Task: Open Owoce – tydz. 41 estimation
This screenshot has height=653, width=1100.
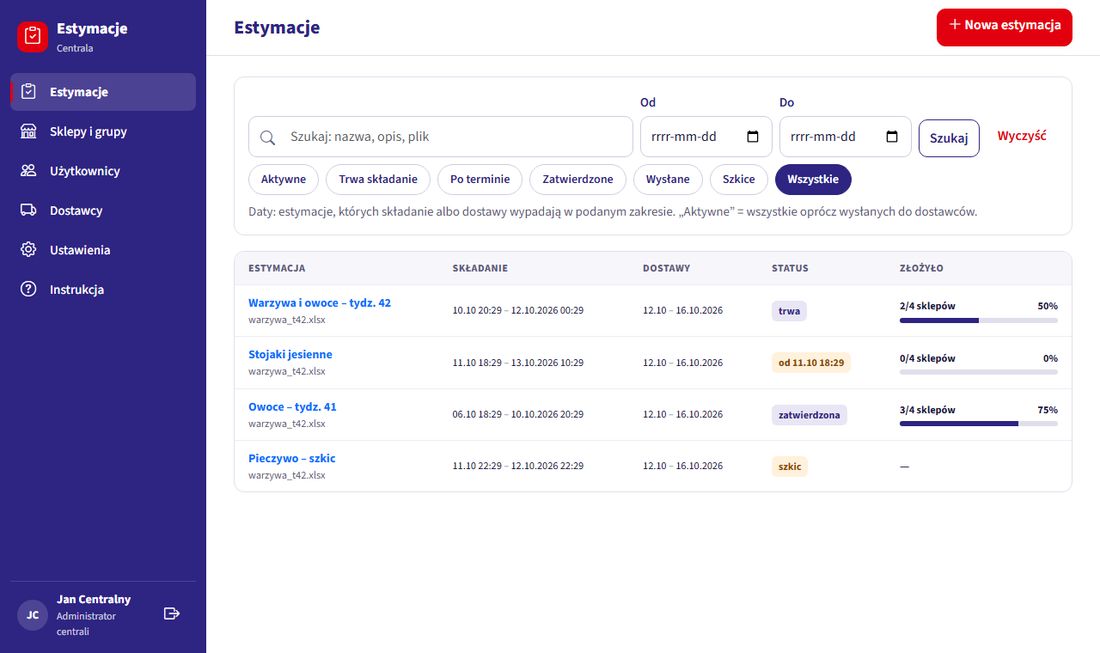Action: pos(293,407)
